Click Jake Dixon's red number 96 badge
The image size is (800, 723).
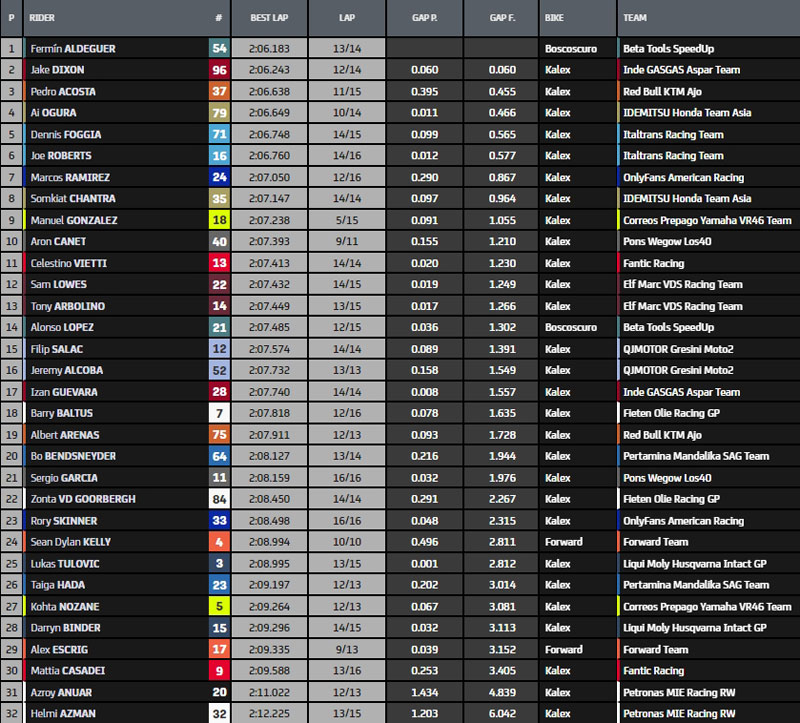click(218, 70)
